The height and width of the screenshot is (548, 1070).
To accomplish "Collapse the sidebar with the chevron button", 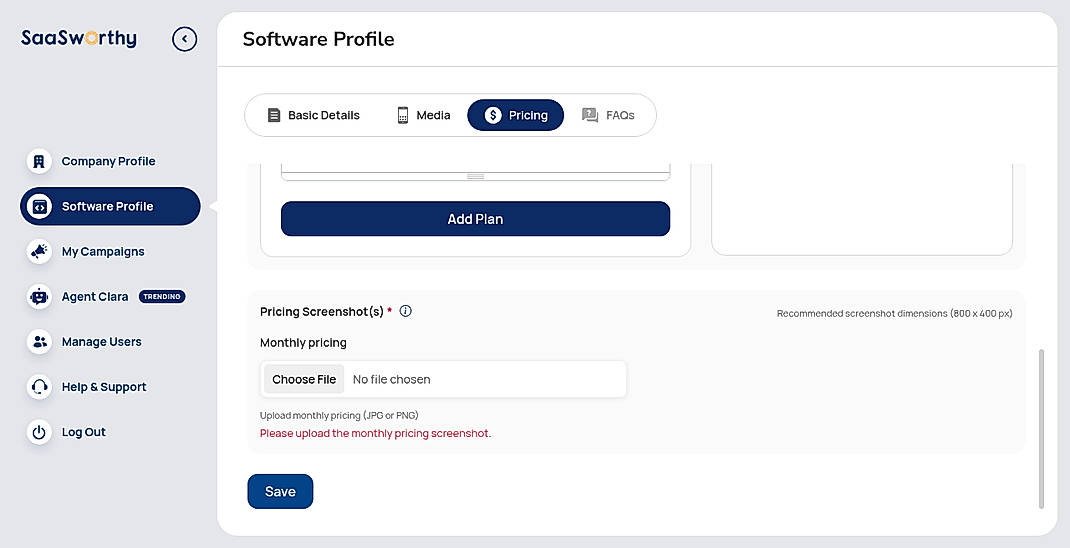I will click(184, 39).
